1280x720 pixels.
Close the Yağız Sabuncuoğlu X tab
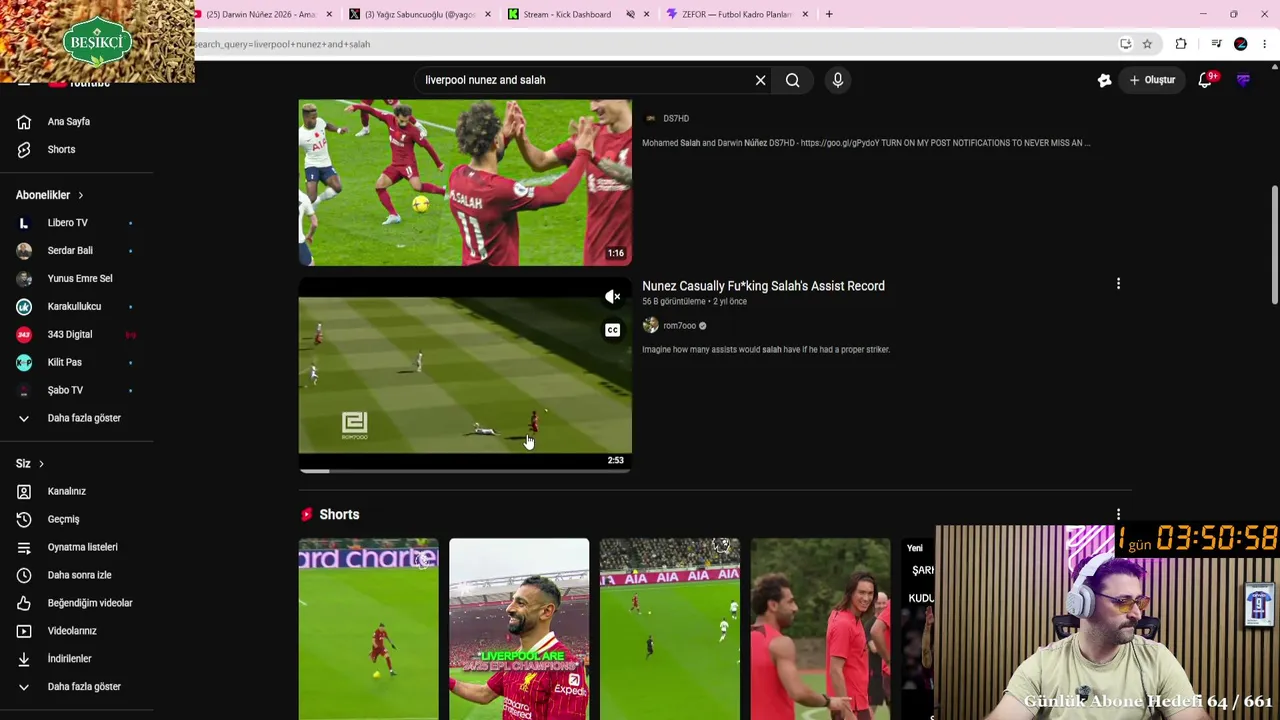(487, 14)
